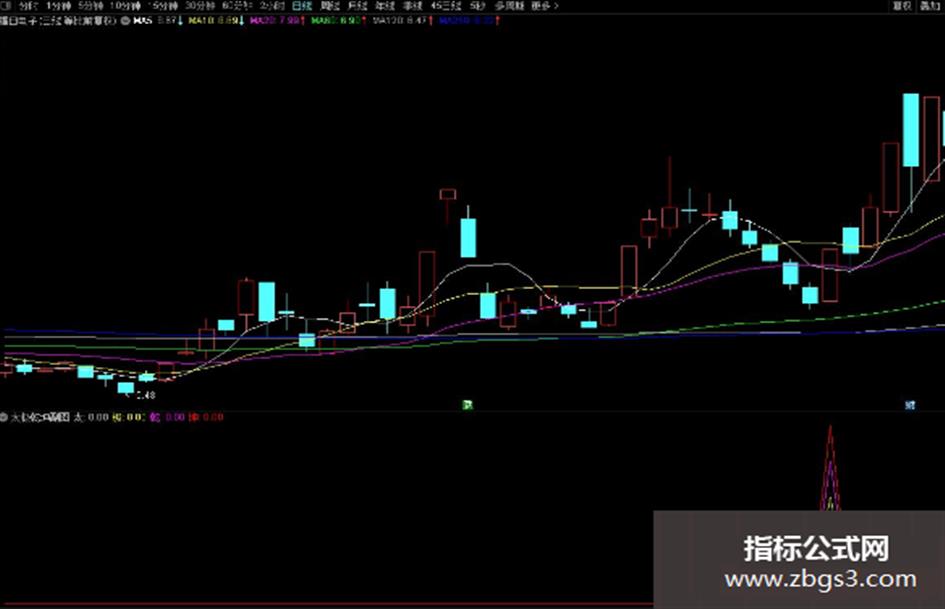The image size is (945, 609).
Task: Click the 复权 button at top right
Action: [902, 6]
